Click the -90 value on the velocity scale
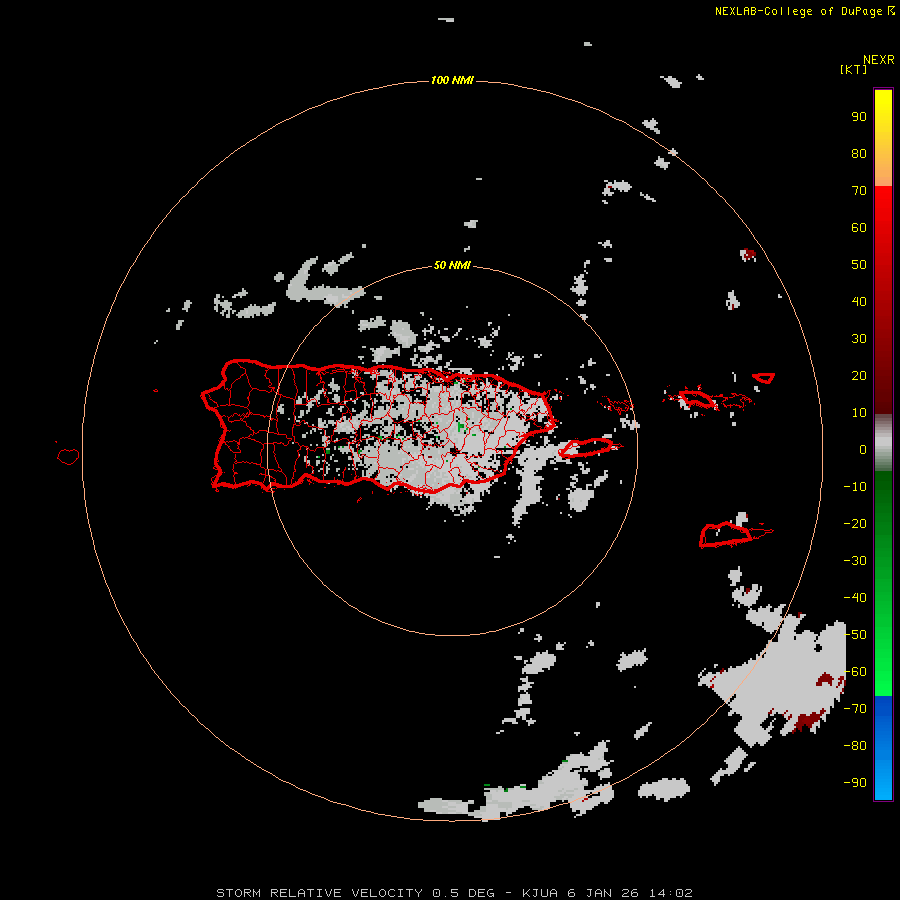 855,782
